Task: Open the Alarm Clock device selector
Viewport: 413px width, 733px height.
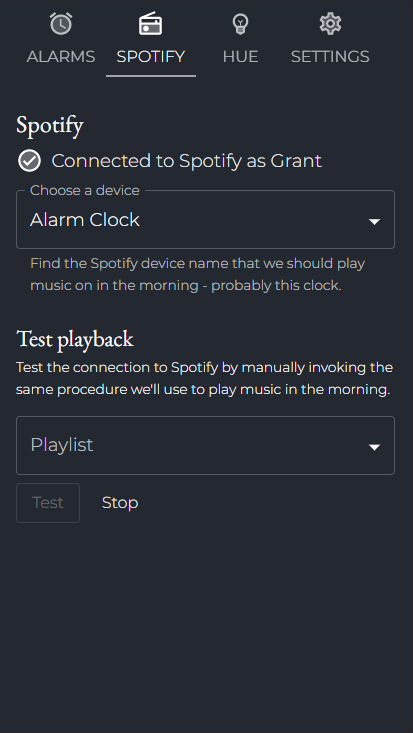Action: pos(205,219)
